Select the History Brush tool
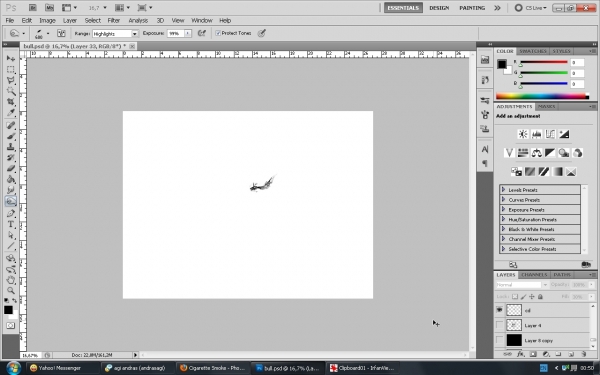Viewport: 600px width, 375px height. coord(11,157)
